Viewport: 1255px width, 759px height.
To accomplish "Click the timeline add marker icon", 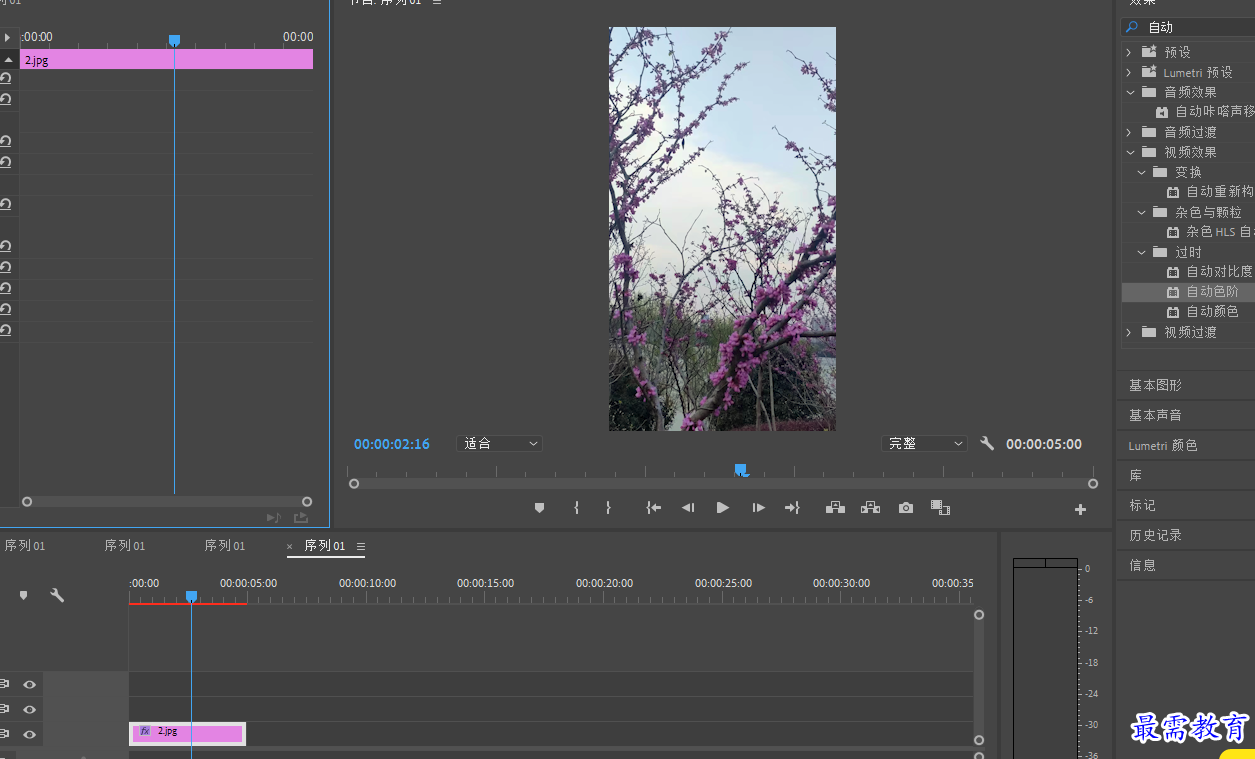I will pos(24,595).
